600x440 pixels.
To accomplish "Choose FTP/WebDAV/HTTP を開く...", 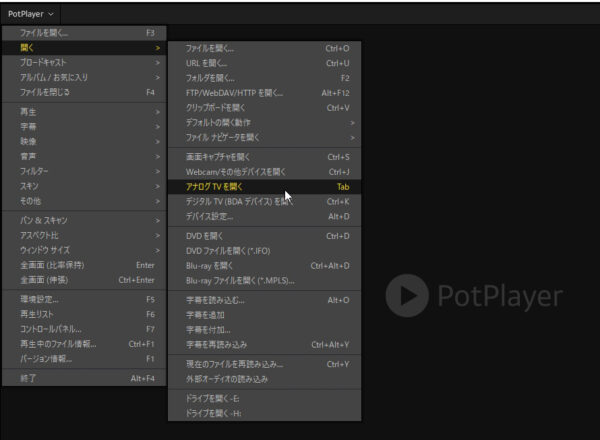I will 264,93.
